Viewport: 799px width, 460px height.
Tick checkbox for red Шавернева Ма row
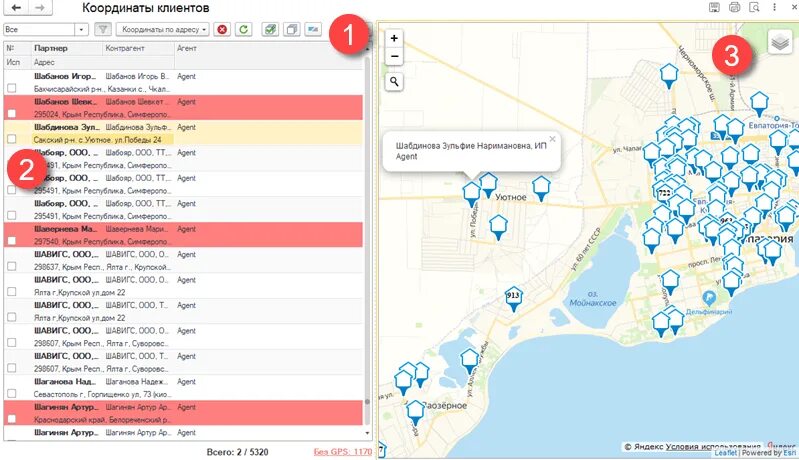click(x=12, y=241)
